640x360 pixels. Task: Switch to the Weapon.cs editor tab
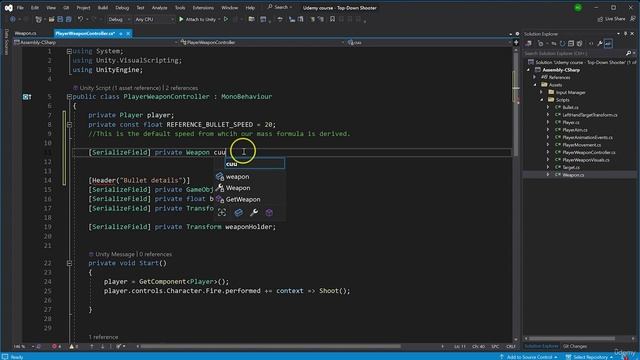26,33
